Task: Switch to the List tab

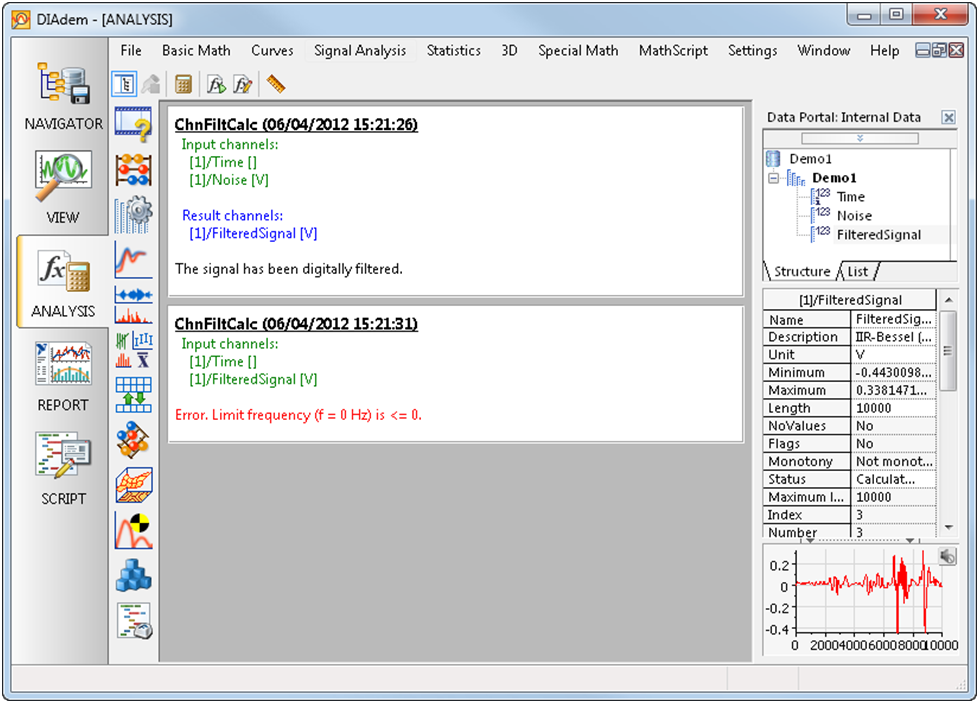Action: [858, 272]
